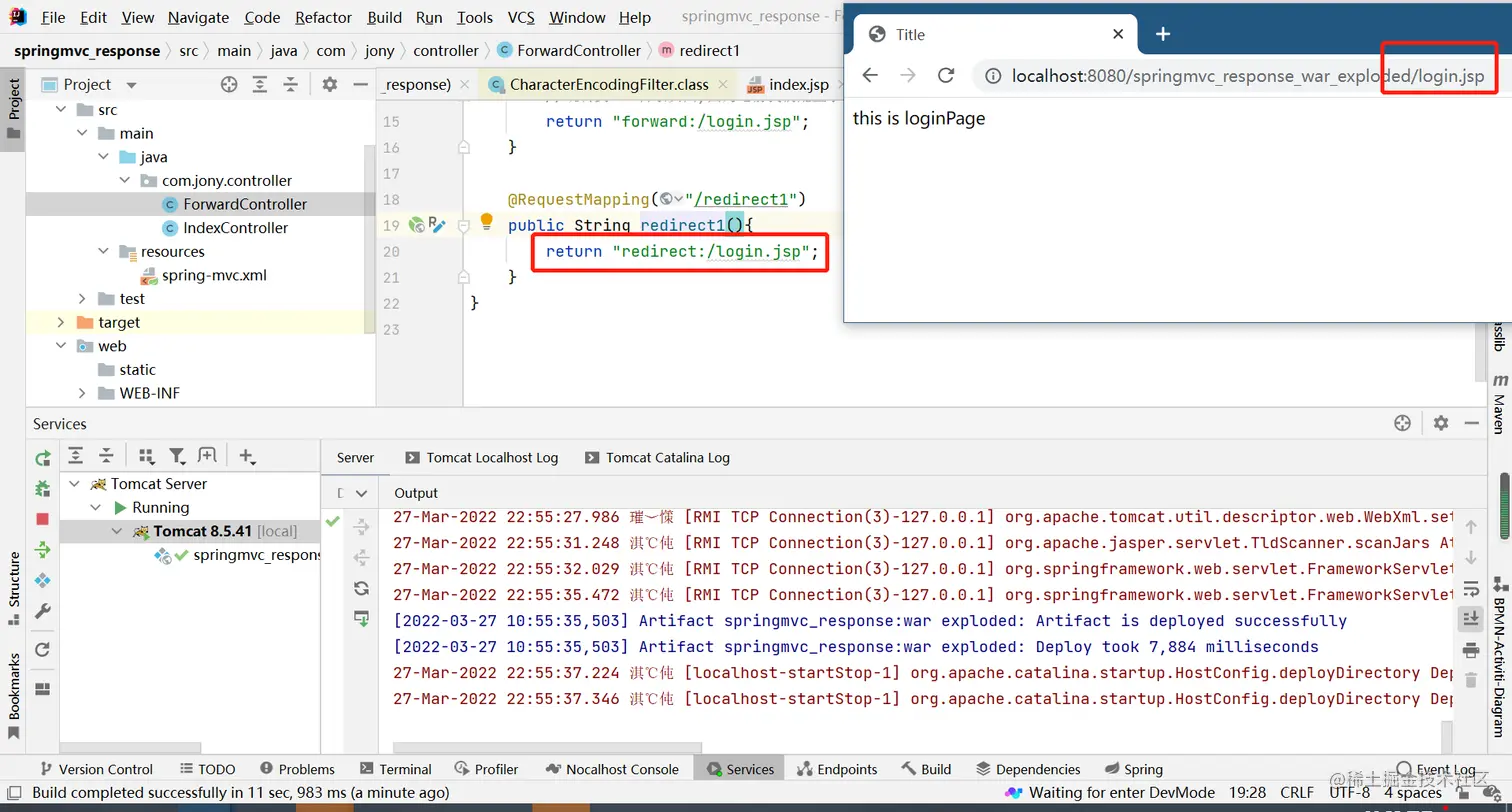Click Expand All in the Project panel header
1512x812 pixels.
(260, 85)
